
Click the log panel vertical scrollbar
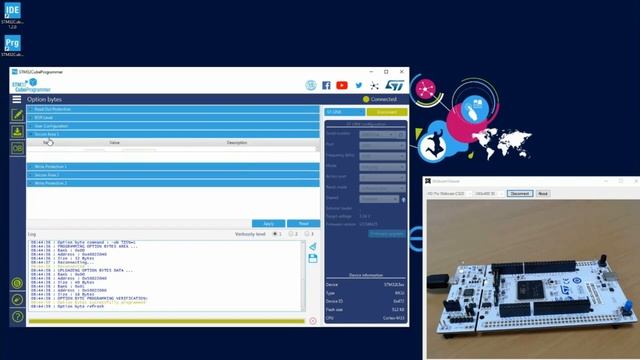303,276
